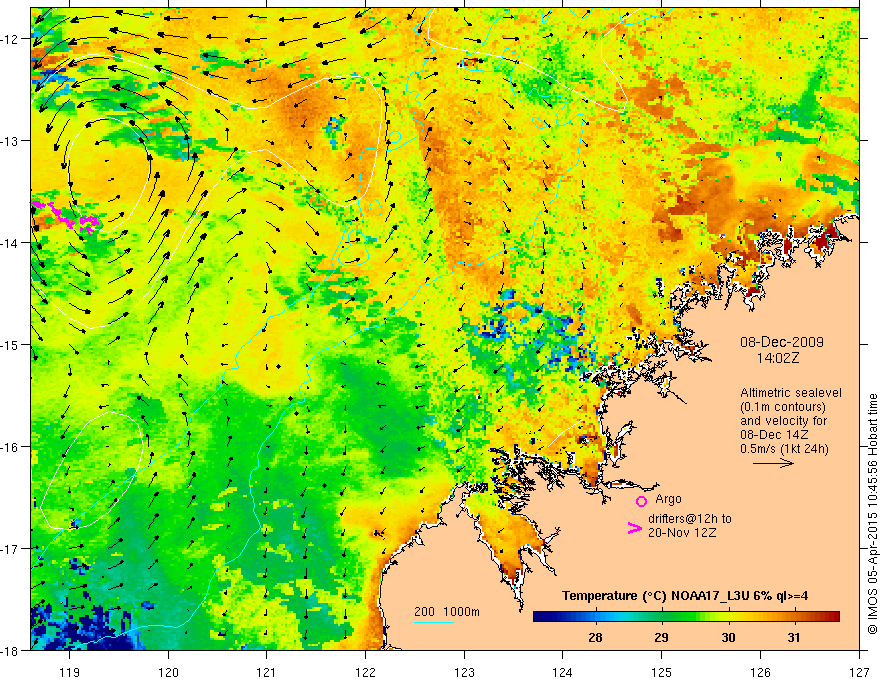Viewport: 880px width, 680px height.
Task: Click the latitude axis label -17
Action: (x=10, y=549)
